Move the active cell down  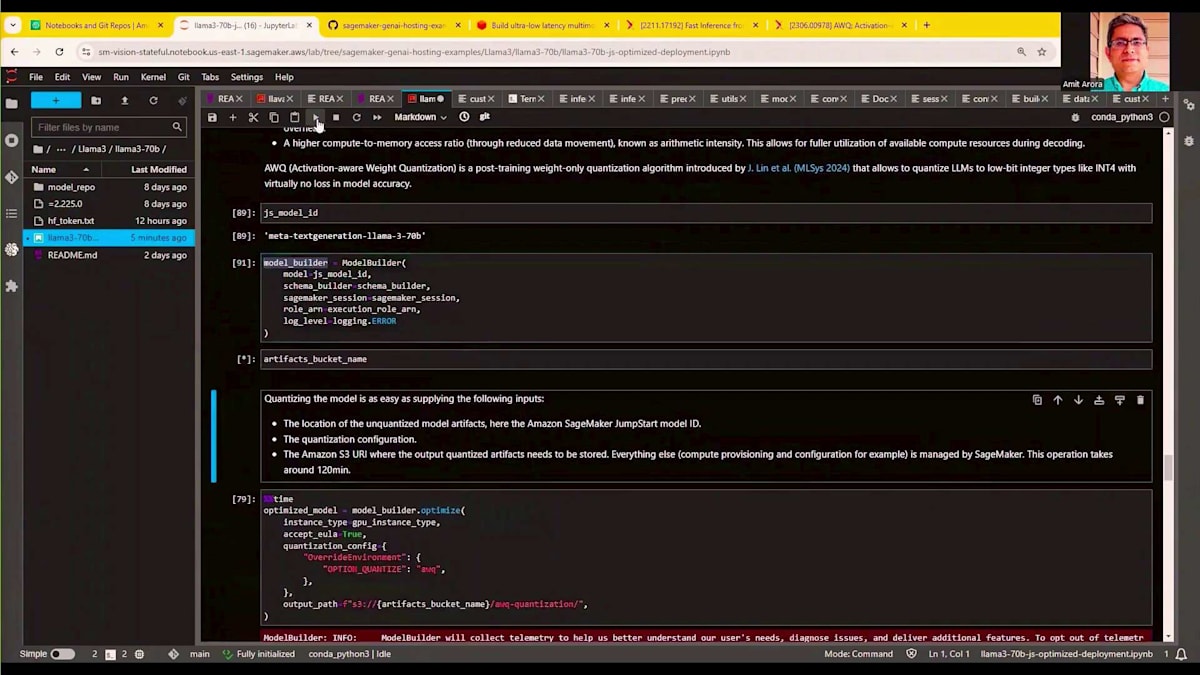tap(1078, 400)
